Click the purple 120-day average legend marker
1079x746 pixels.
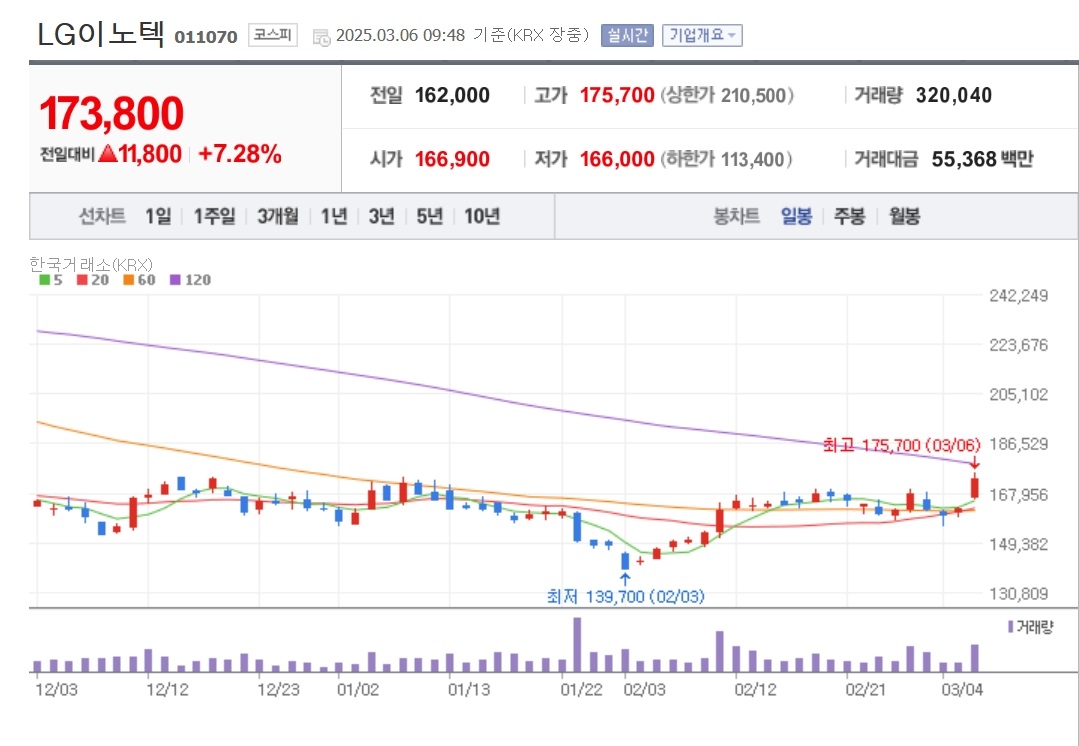175,280
